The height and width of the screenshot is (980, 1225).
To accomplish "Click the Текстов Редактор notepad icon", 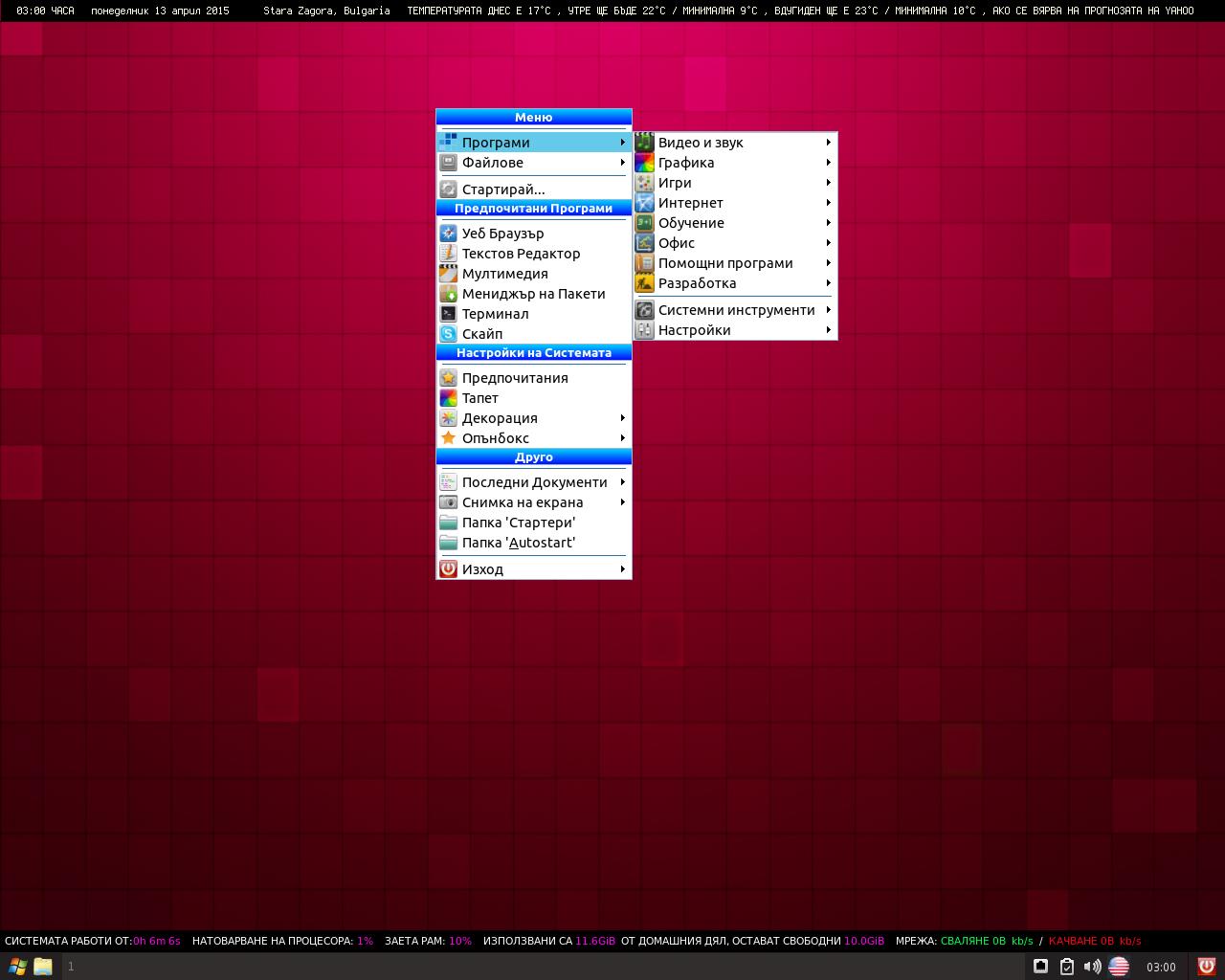I will point(448,254).
